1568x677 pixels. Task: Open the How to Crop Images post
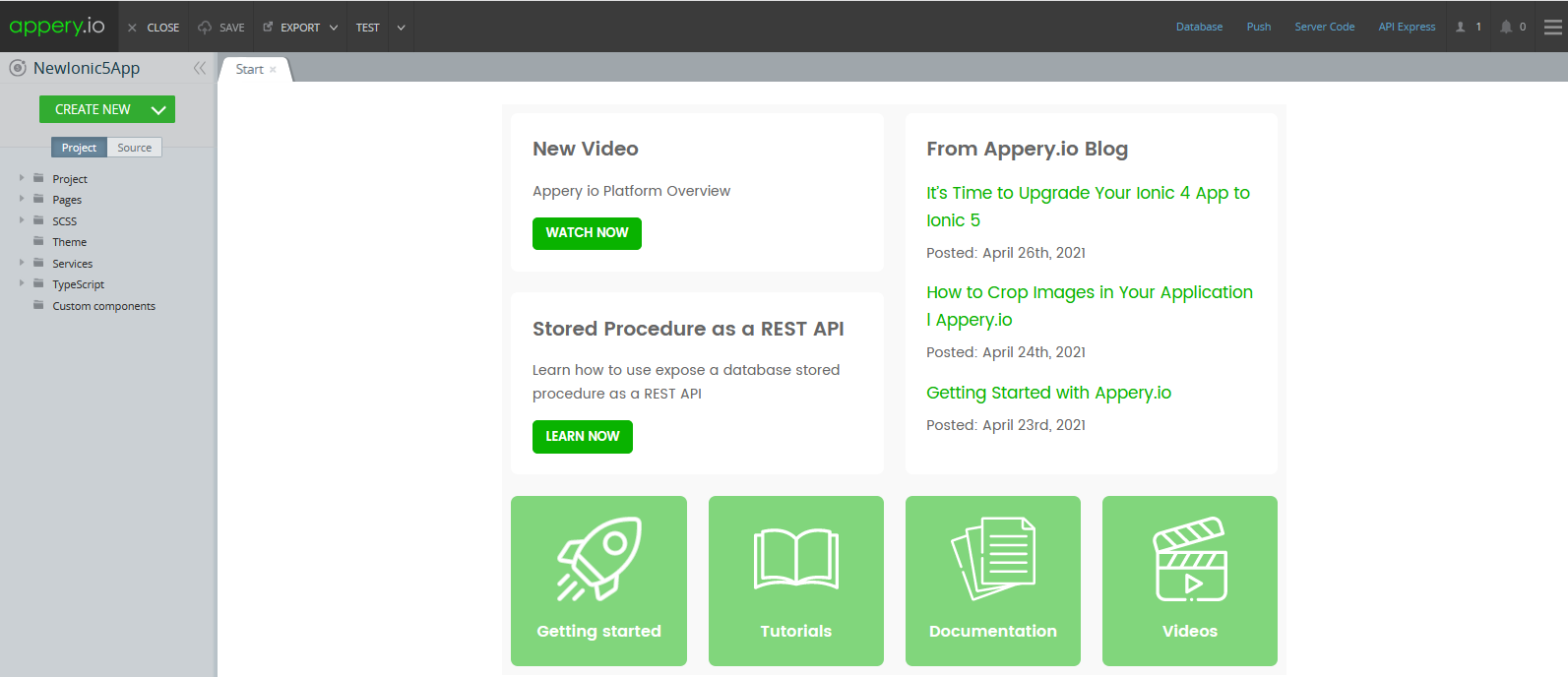(1090, 306)
